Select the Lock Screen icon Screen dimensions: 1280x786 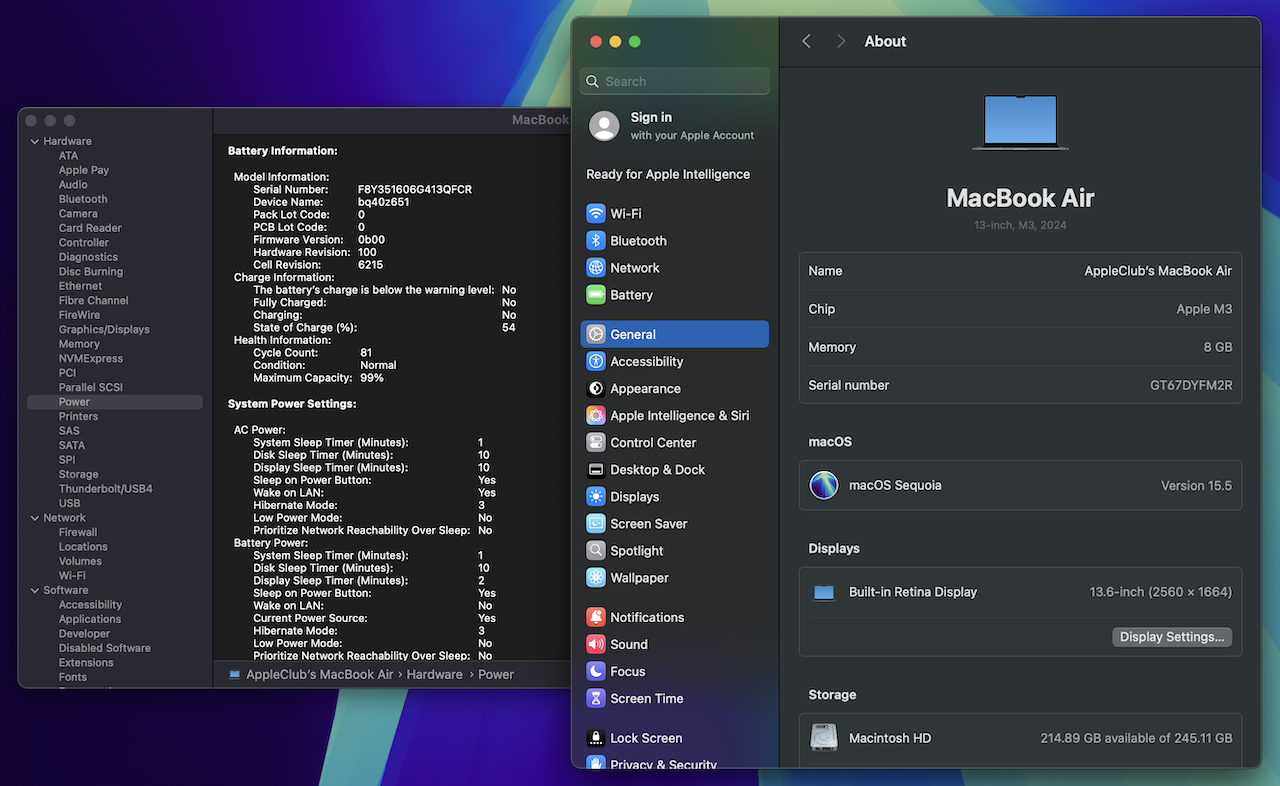[x=596, y=738]
